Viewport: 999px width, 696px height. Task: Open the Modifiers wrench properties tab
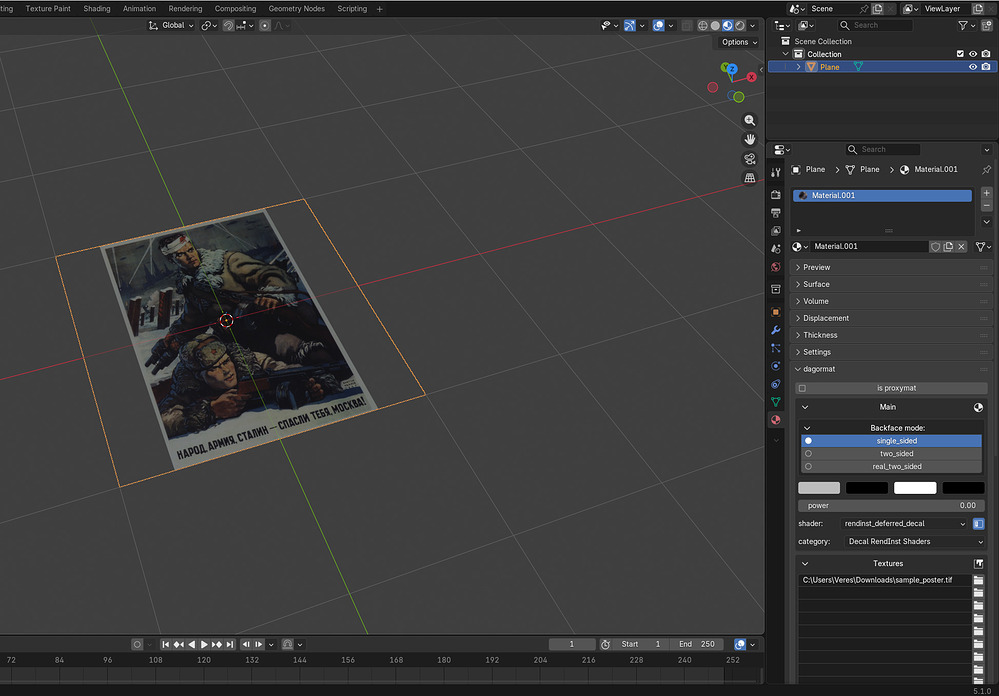coord(776,330)
